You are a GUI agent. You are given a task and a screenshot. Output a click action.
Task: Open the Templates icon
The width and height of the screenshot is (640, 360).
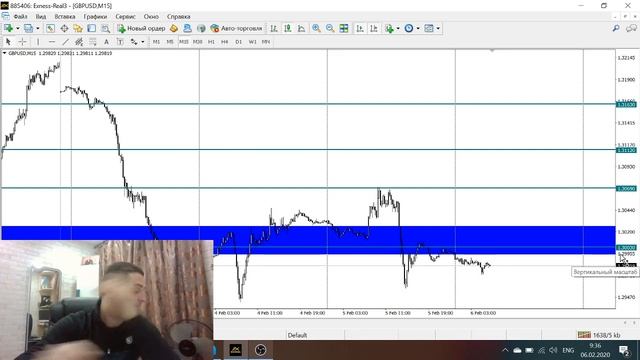[429, 28]
